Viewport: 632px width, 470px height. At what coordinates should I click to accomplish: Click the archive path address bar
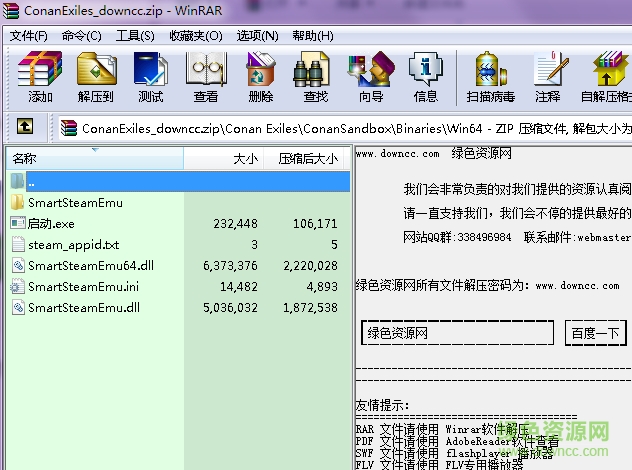[346, 129]
